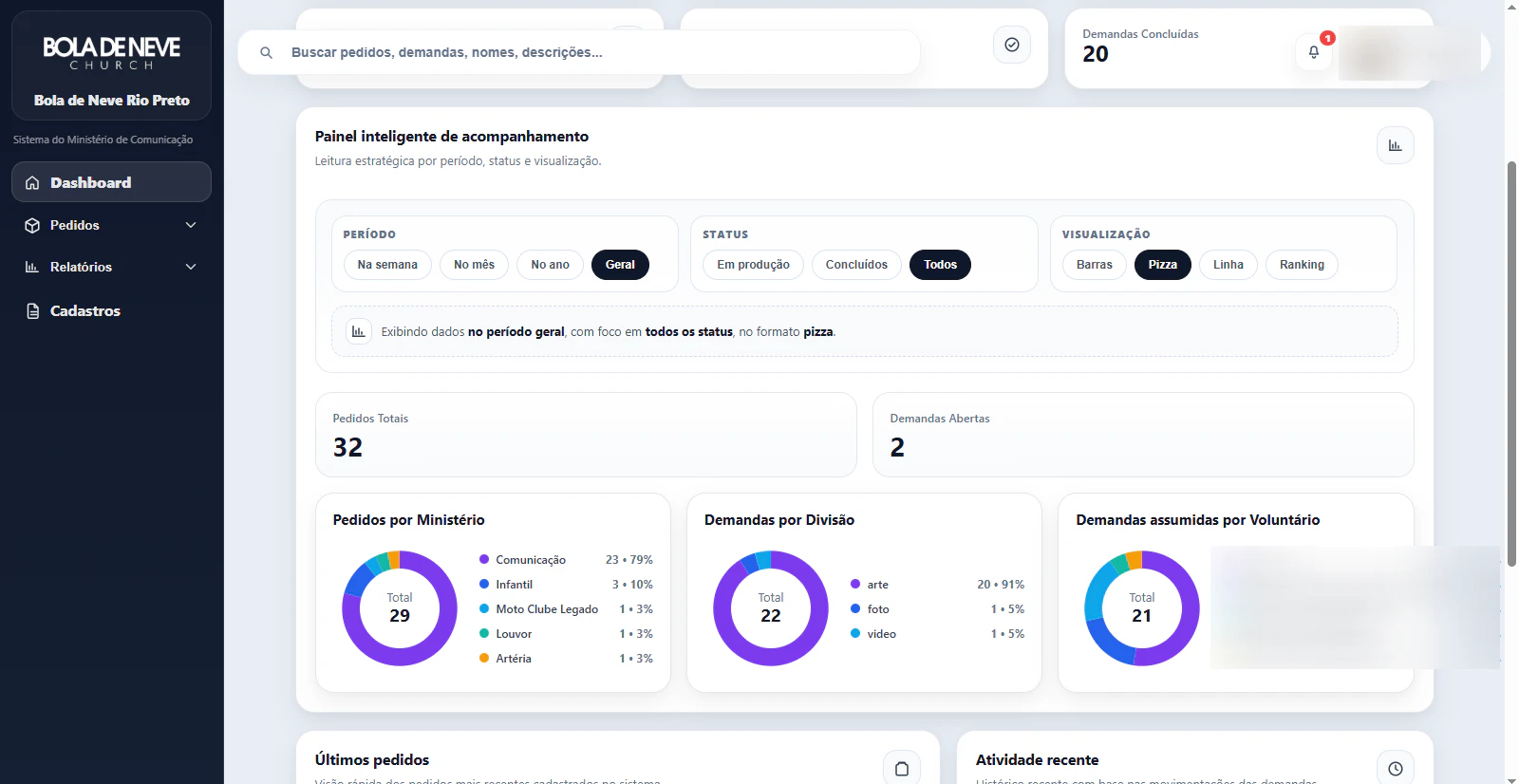Switch visualization to Ranking

[x=1302, y=265]
